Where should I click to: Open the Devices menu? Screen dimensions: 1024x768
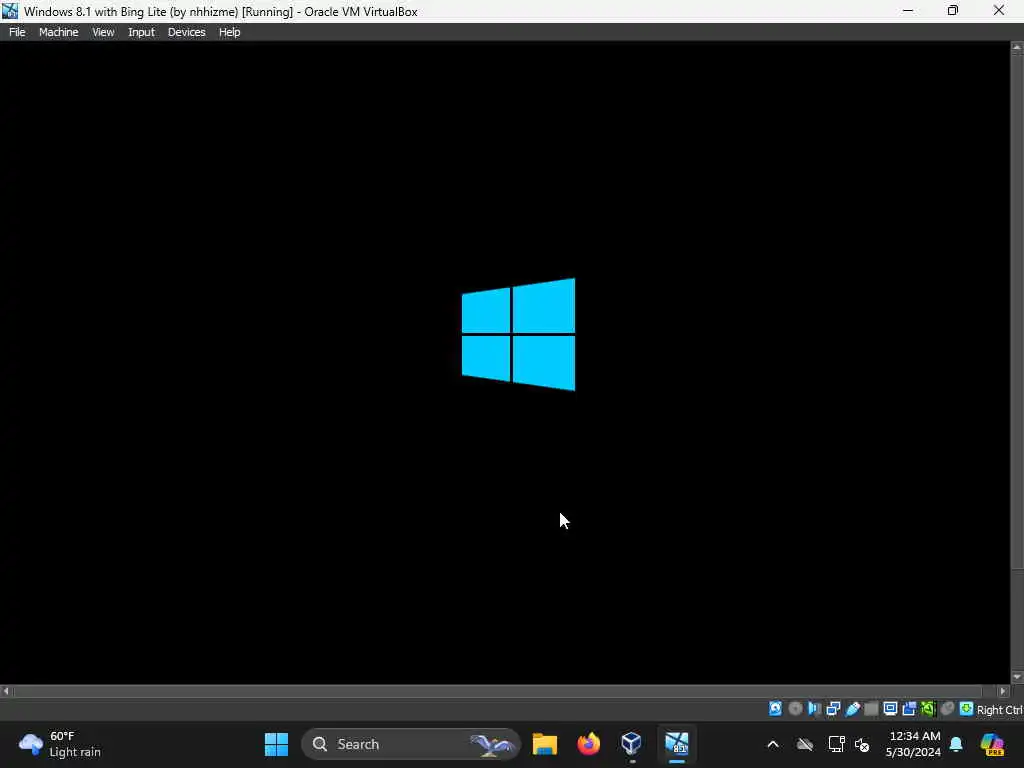pyautogui.click(x=186, y=32)
